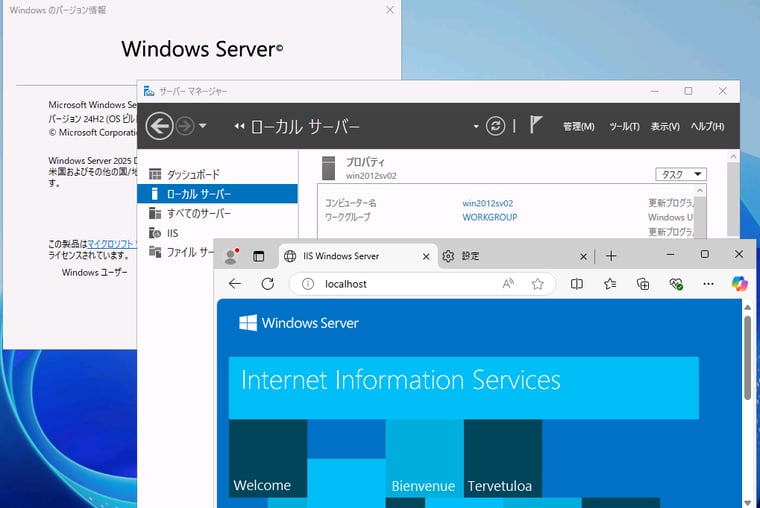Open the Edge profile icon
This screenshot has width=760, height=508.
231,256
